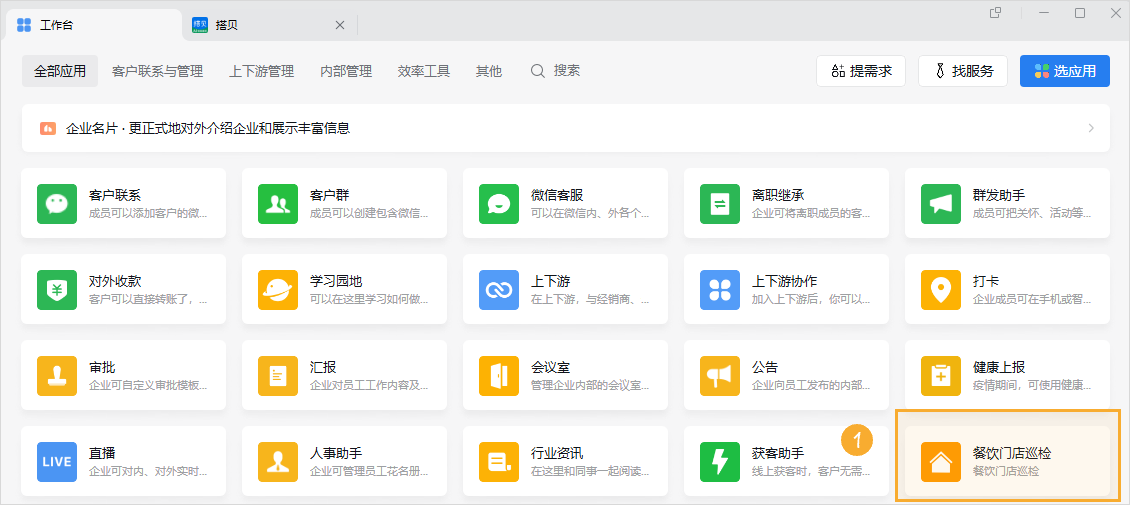Click the 行业资讯 title text
1130x505 pixels.
(557, 453)
